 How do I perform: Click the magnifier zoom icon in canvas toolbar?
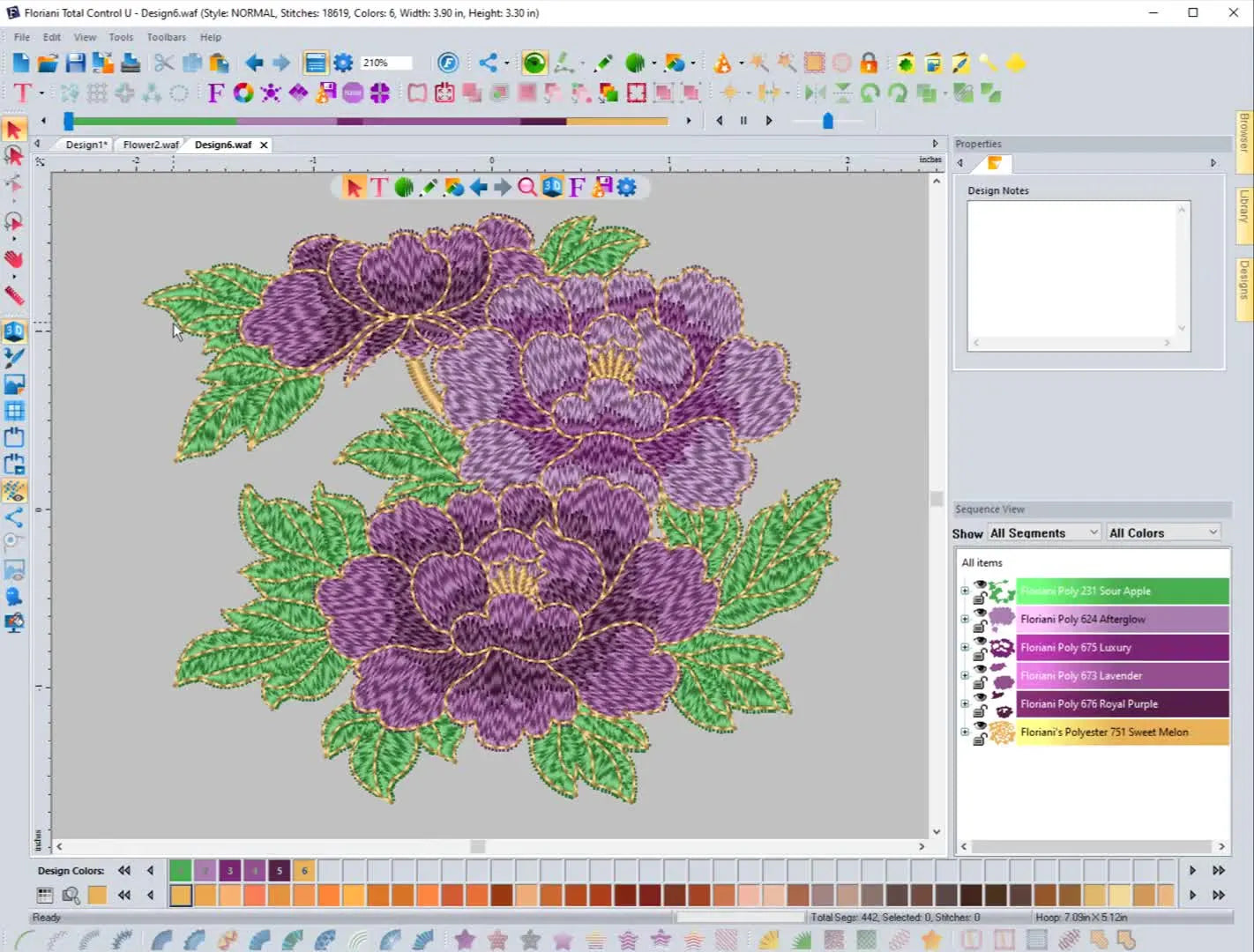(x=526, y=187)
